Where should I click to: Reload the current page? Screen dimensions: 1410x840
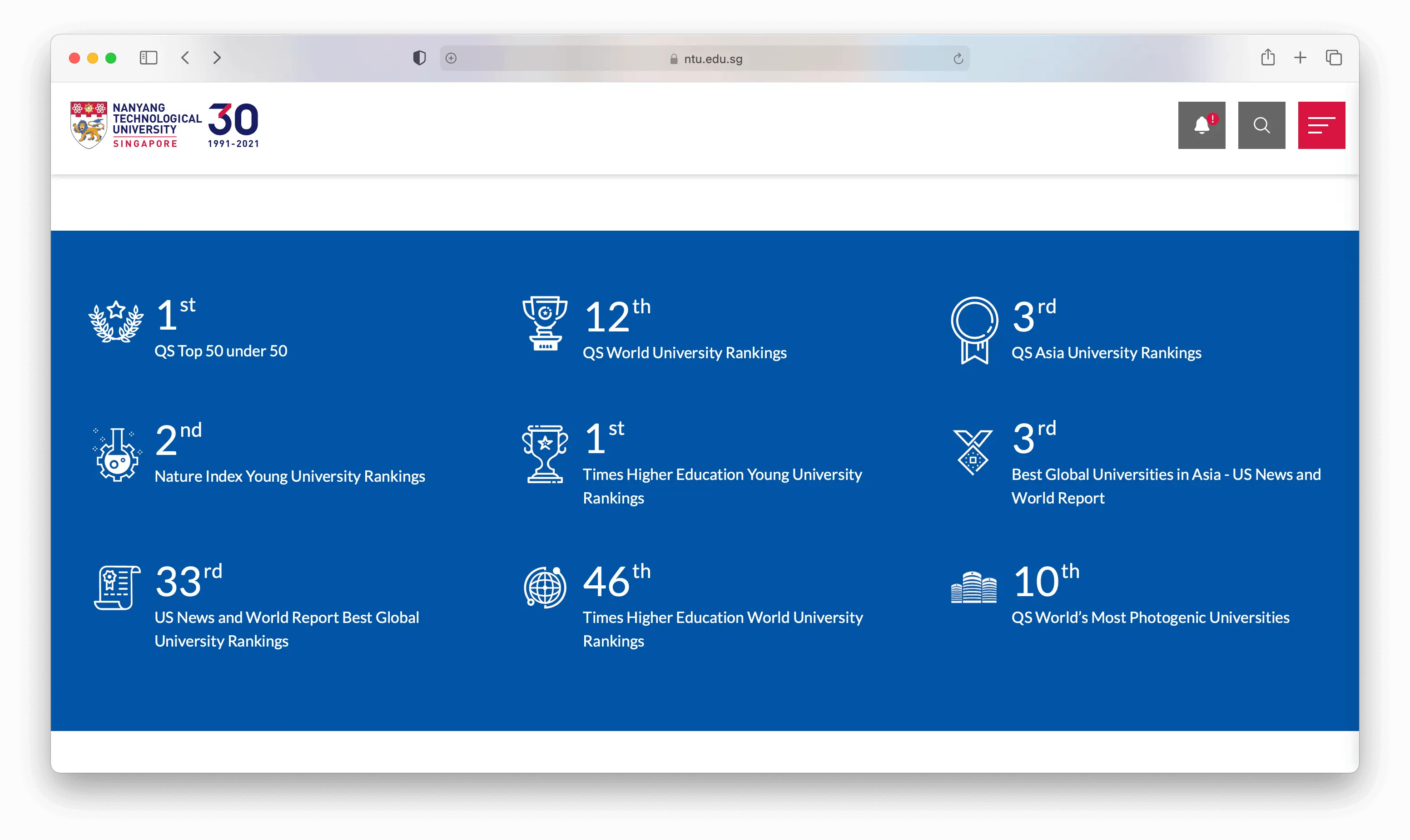(958, 58)
